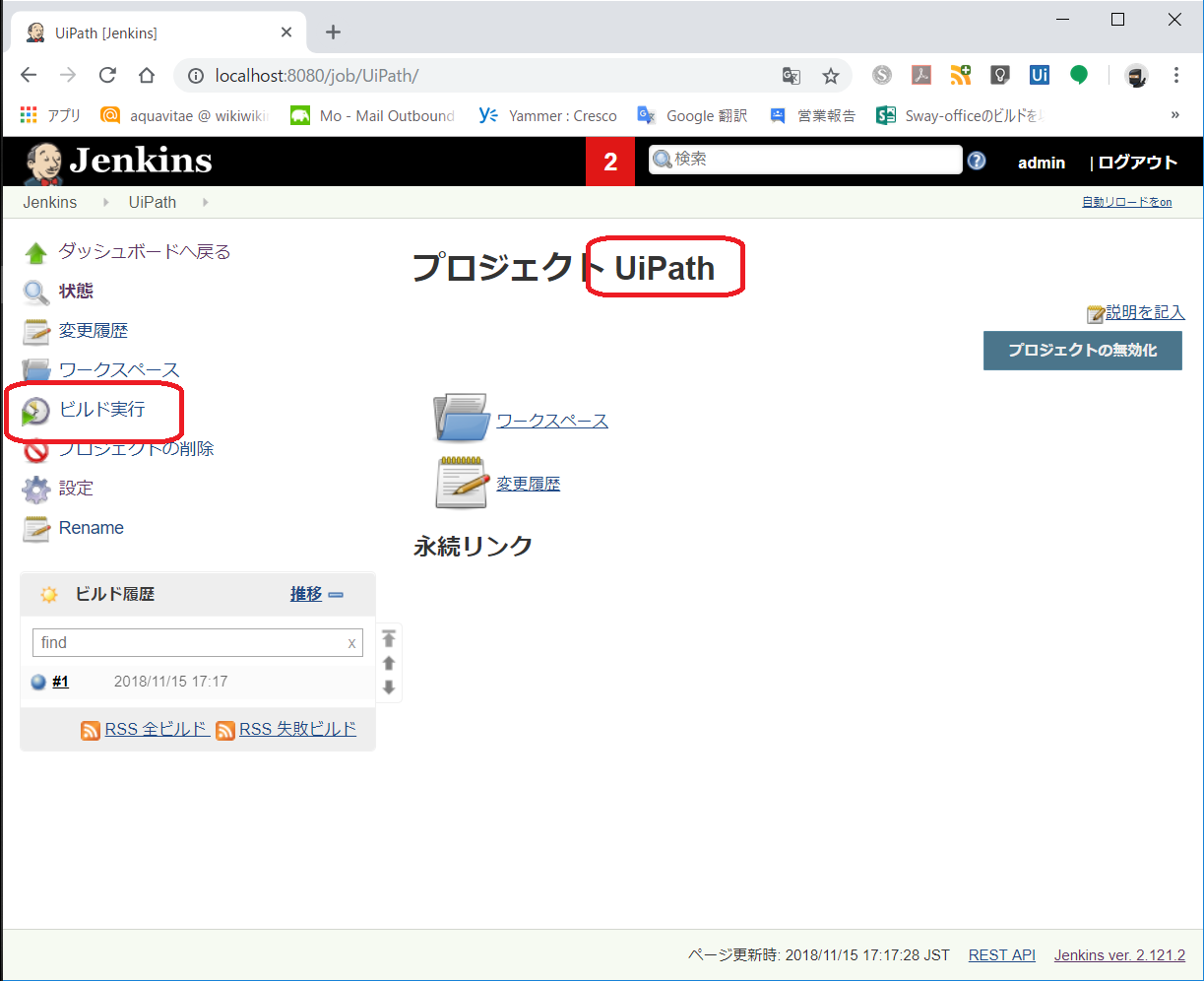Expand the Jenkins breadcrumb arrow
1204x981 pixels.
pyautogui.click(x=105, y=203)
